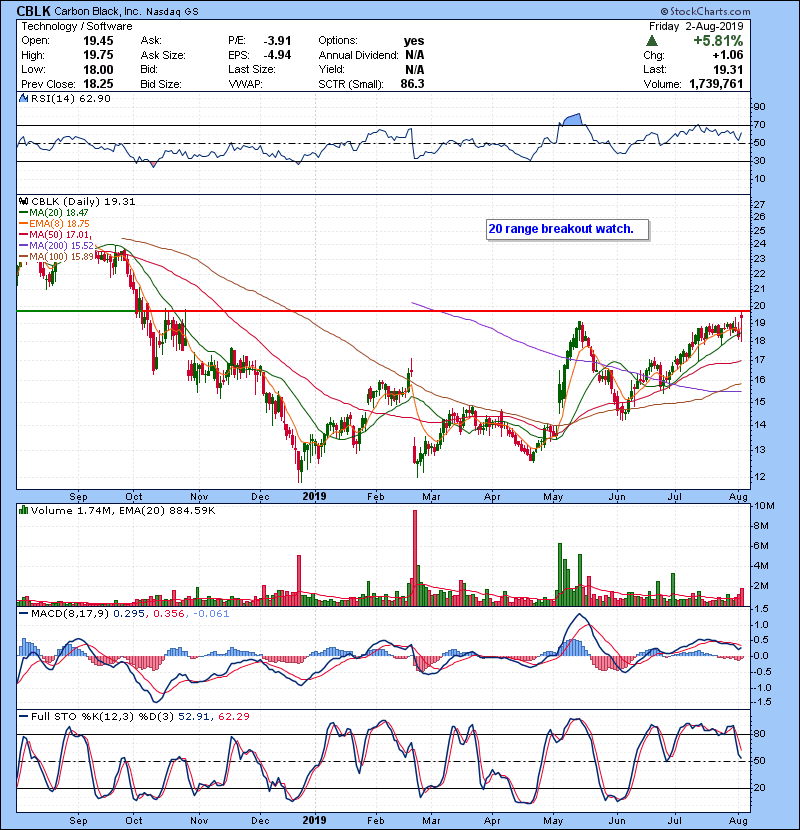Click the Aug label on bottom time axis
The image size is (800, 830).
[x=738, y=820]
